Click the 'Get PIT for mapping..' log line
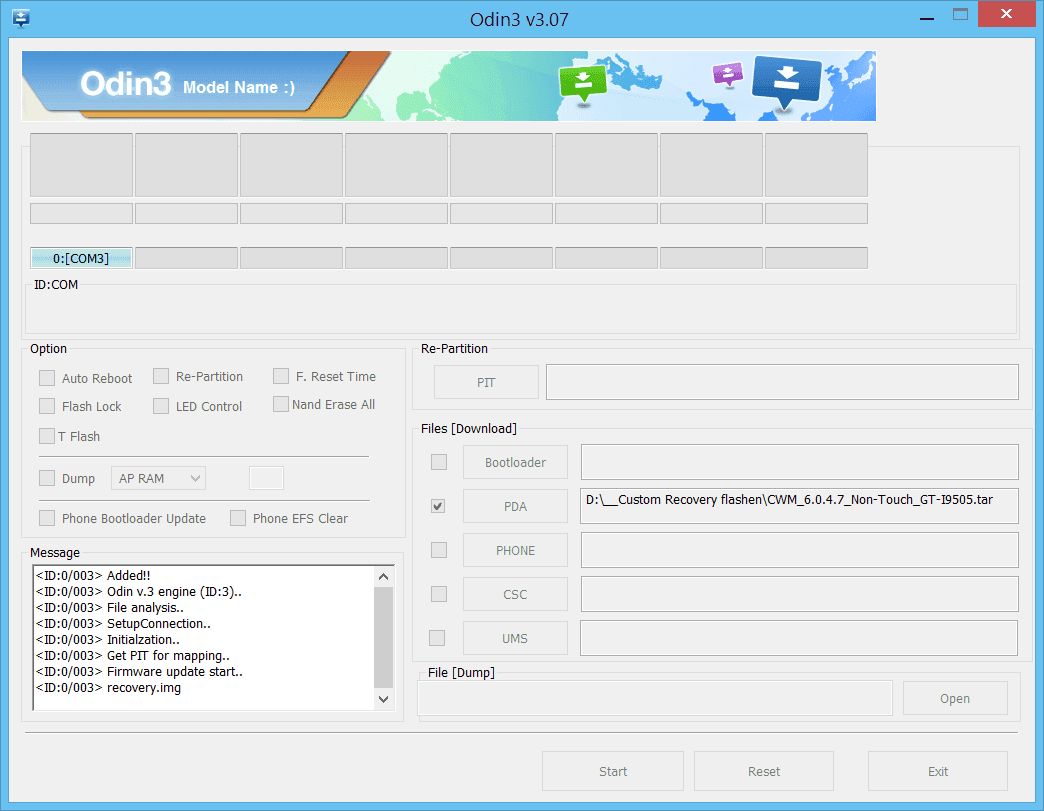Image resolution: width=1044 pixels, height=811 pixels. click(x=132, y=655)
